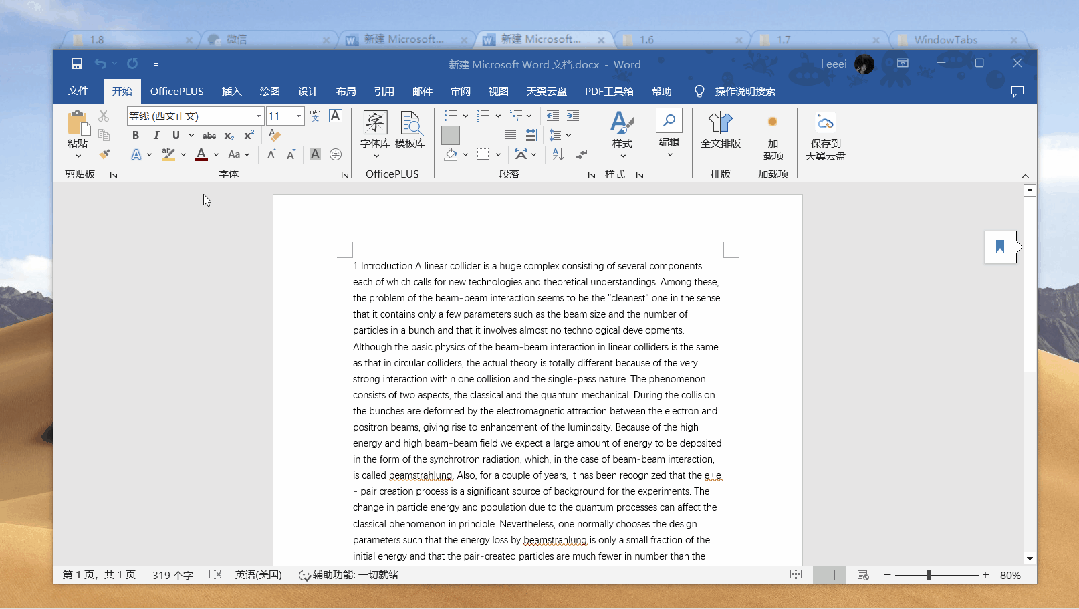
Task: Sort paragraphs with A-Z icon
Action: [x=558, y=154]
